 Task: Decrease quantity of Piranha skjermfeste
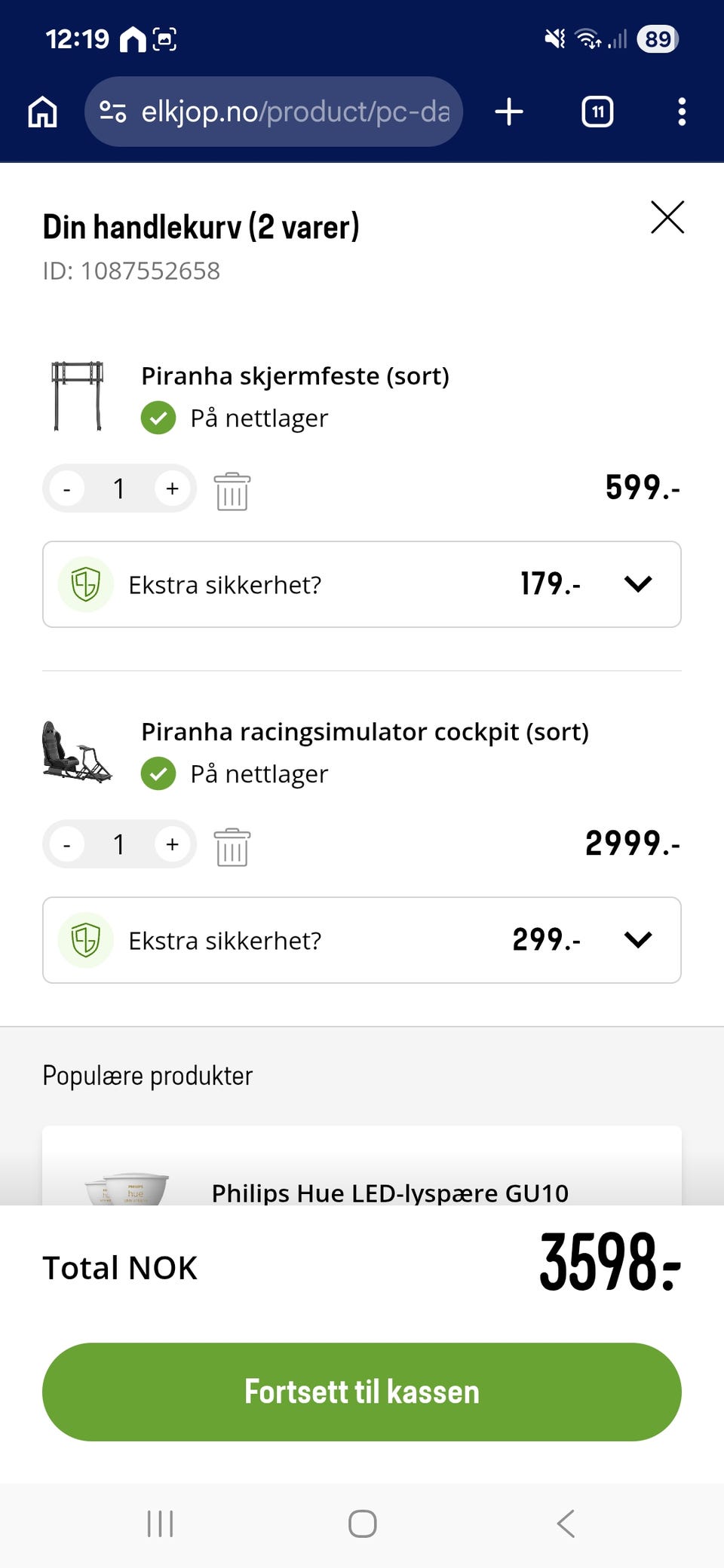point(67,488)
